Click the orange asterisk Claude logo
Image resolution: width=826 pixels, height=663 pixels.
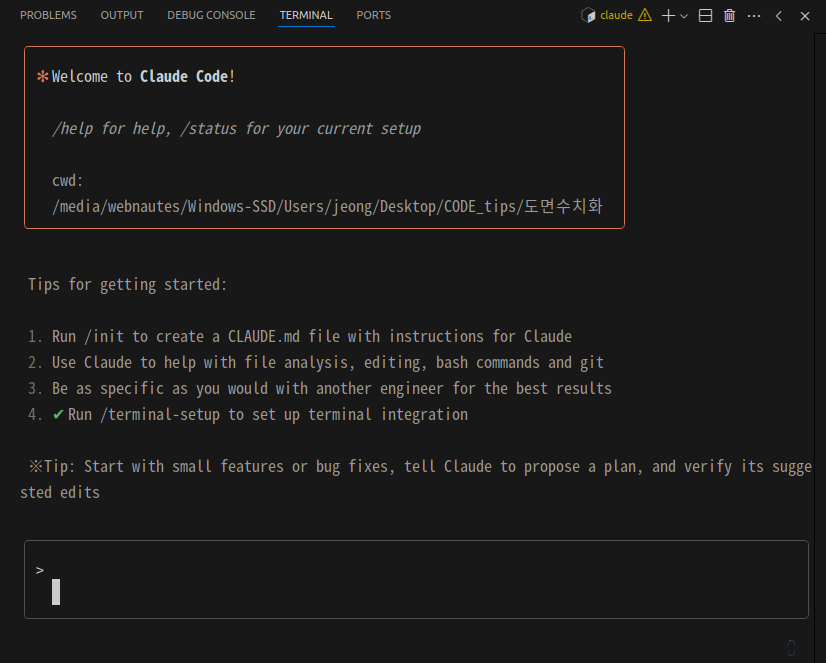tap(43, 77)
